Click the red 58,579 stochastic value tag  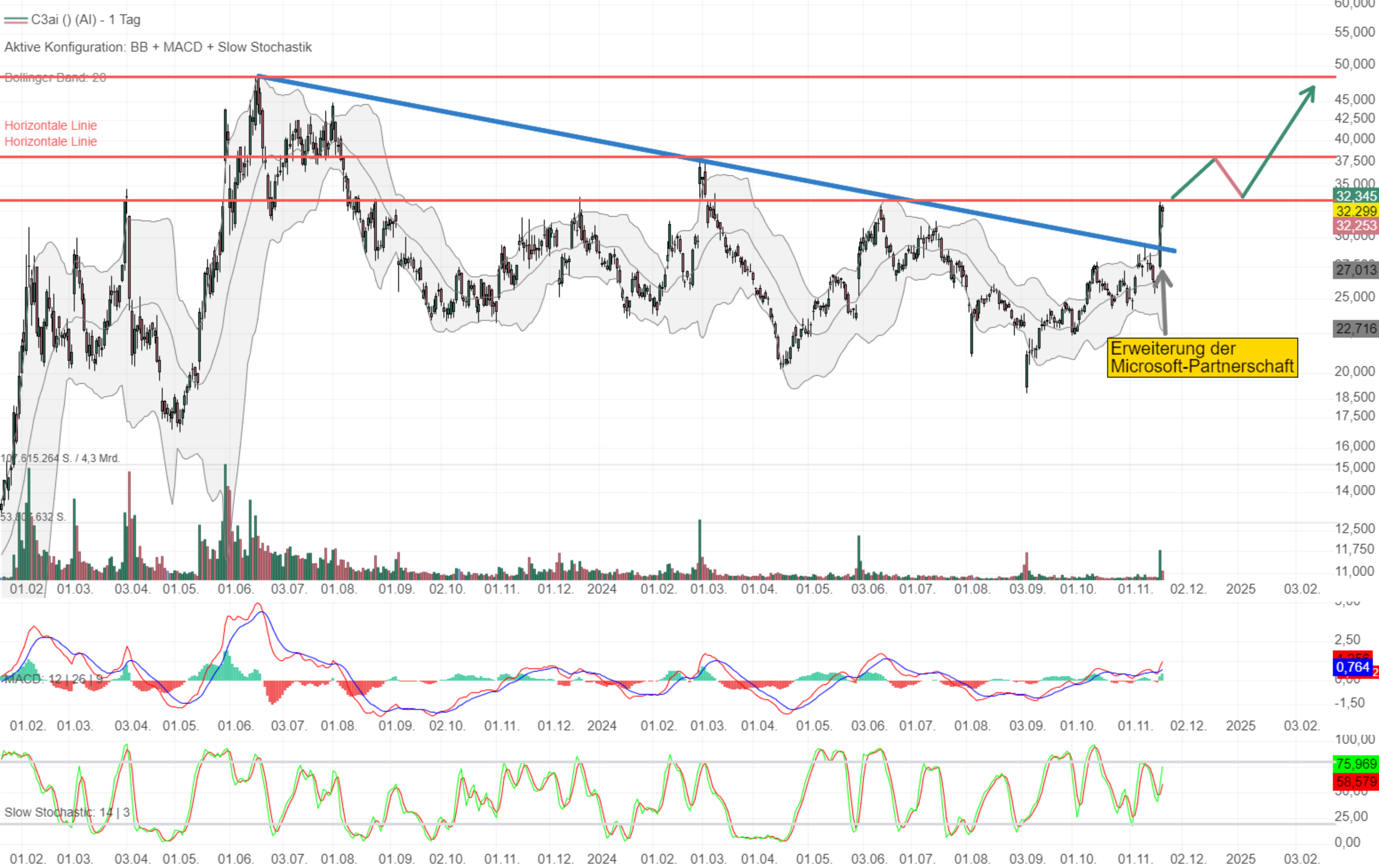pyautogui.click(x=1355, y=781)
